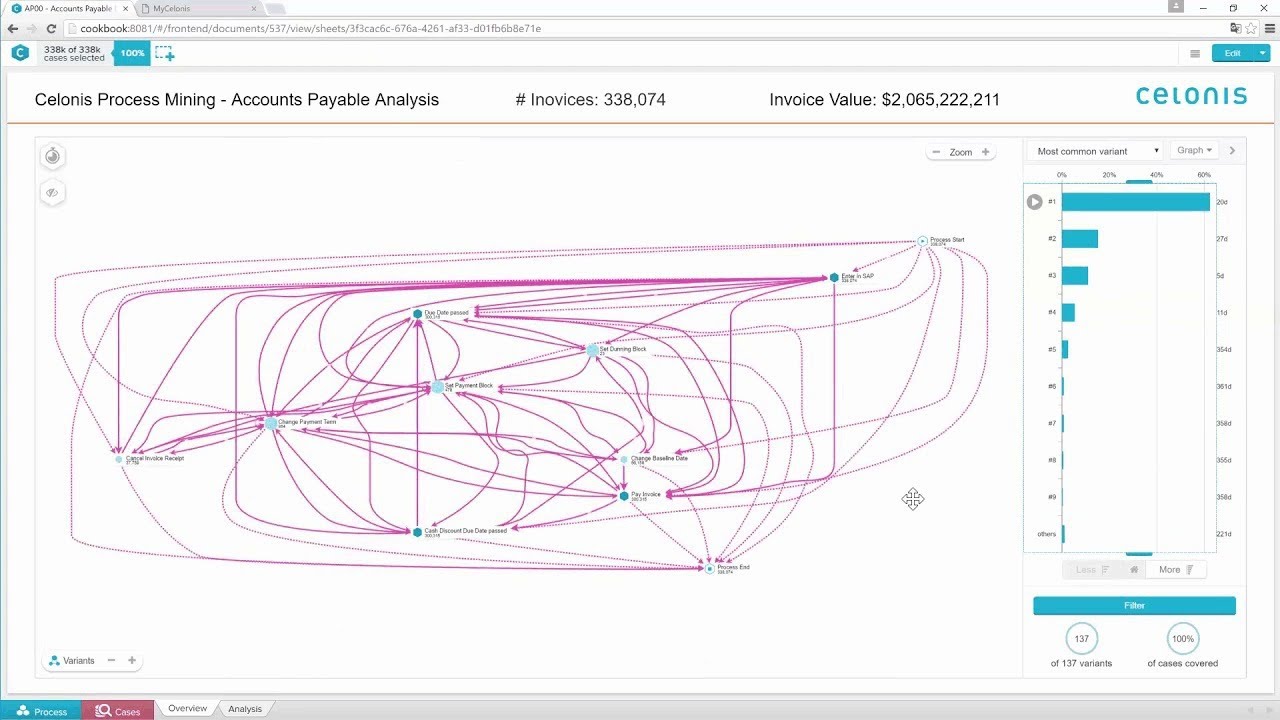Open the Analysis sheet tab

click(x=245, y=709)
